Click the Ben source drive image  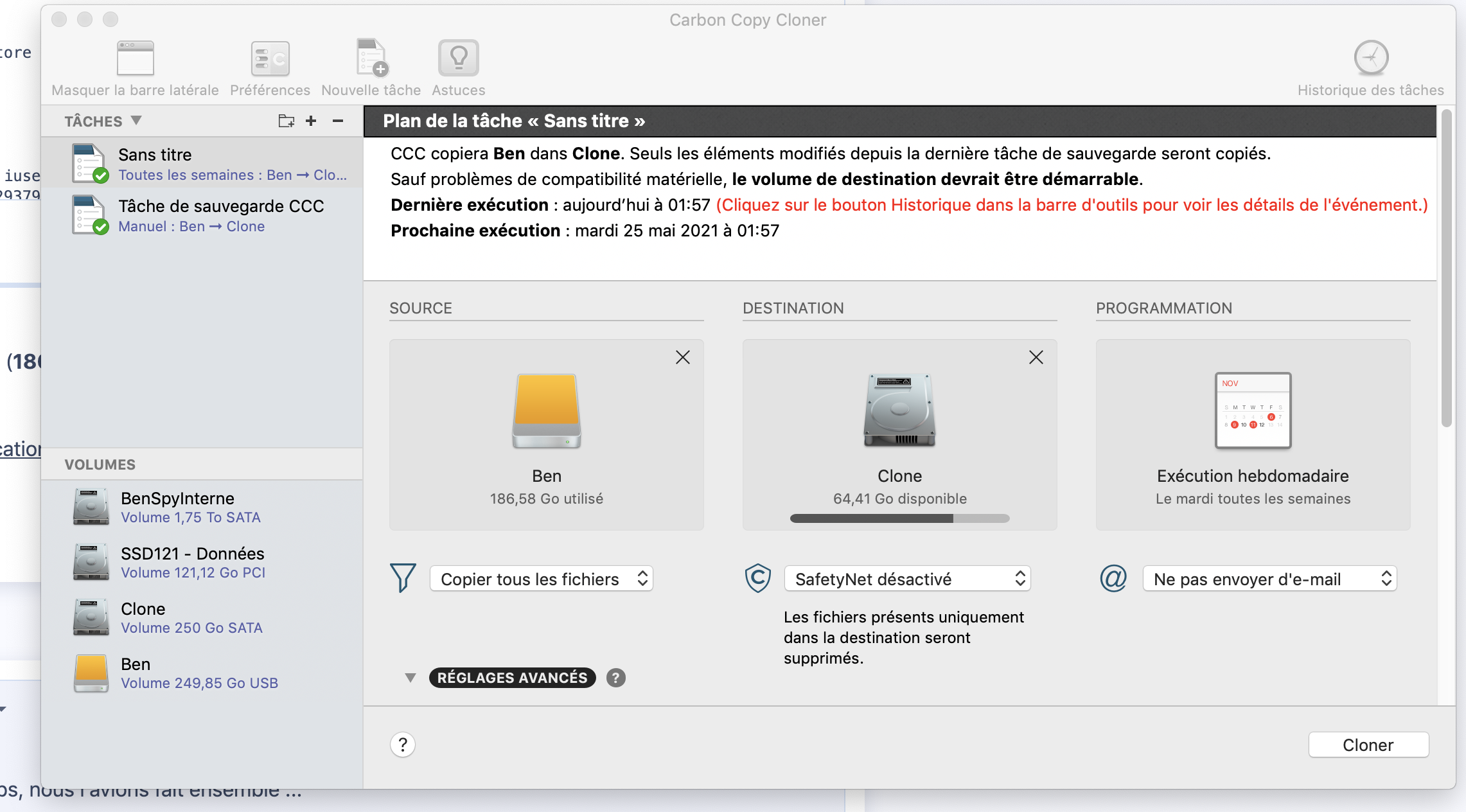[547, 411]
